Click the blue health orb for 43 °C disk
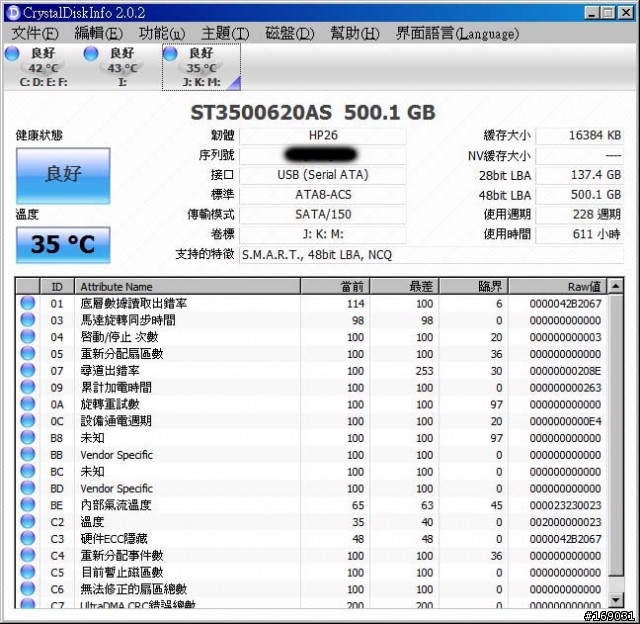The width and height of the screenshot is (640, 624). pyautogui.click(x=91, y=53)
